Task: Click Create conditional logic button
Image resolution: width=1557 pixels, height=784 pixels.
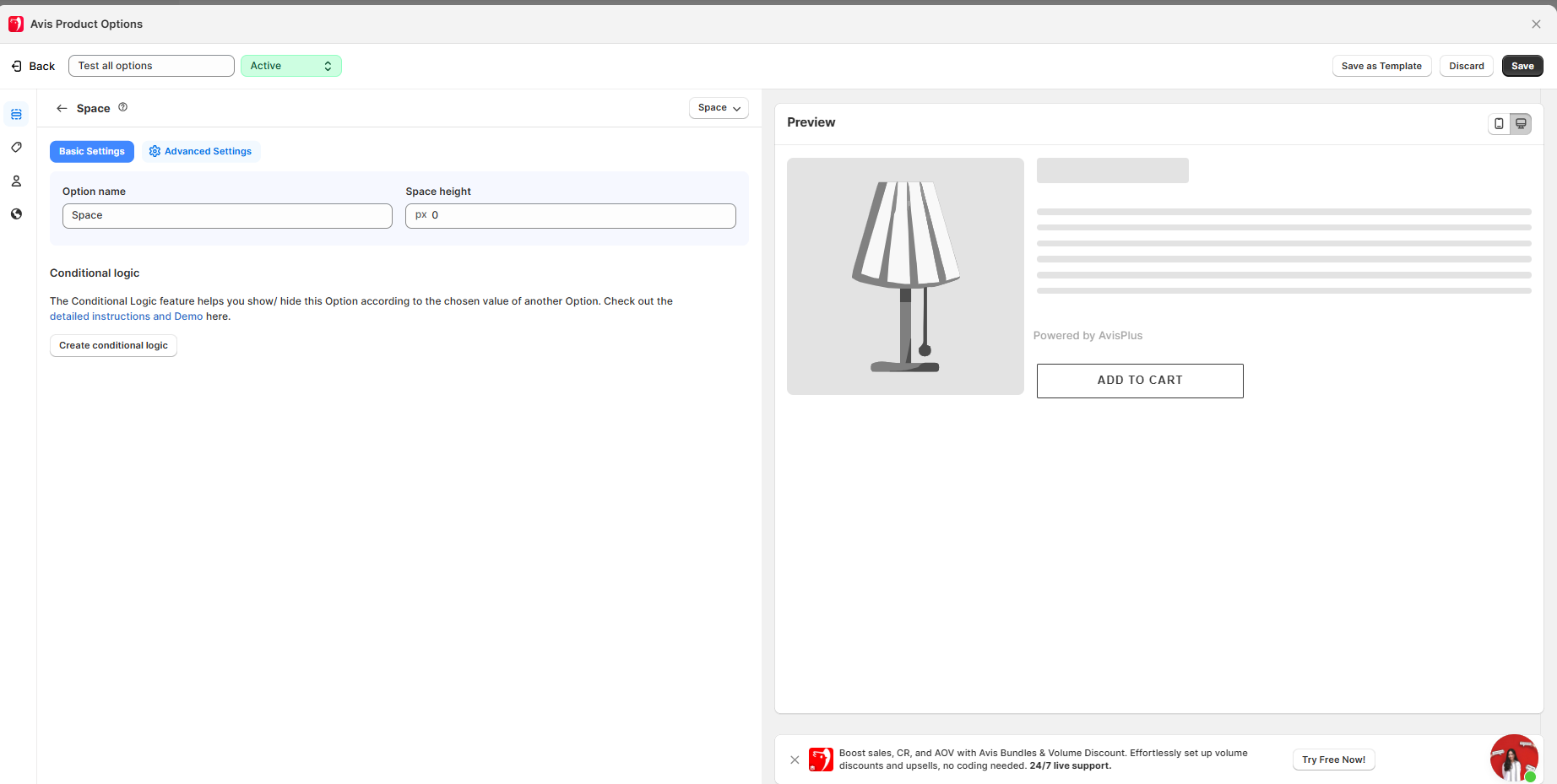Action: pyautogui.click(x=113, y=345)
